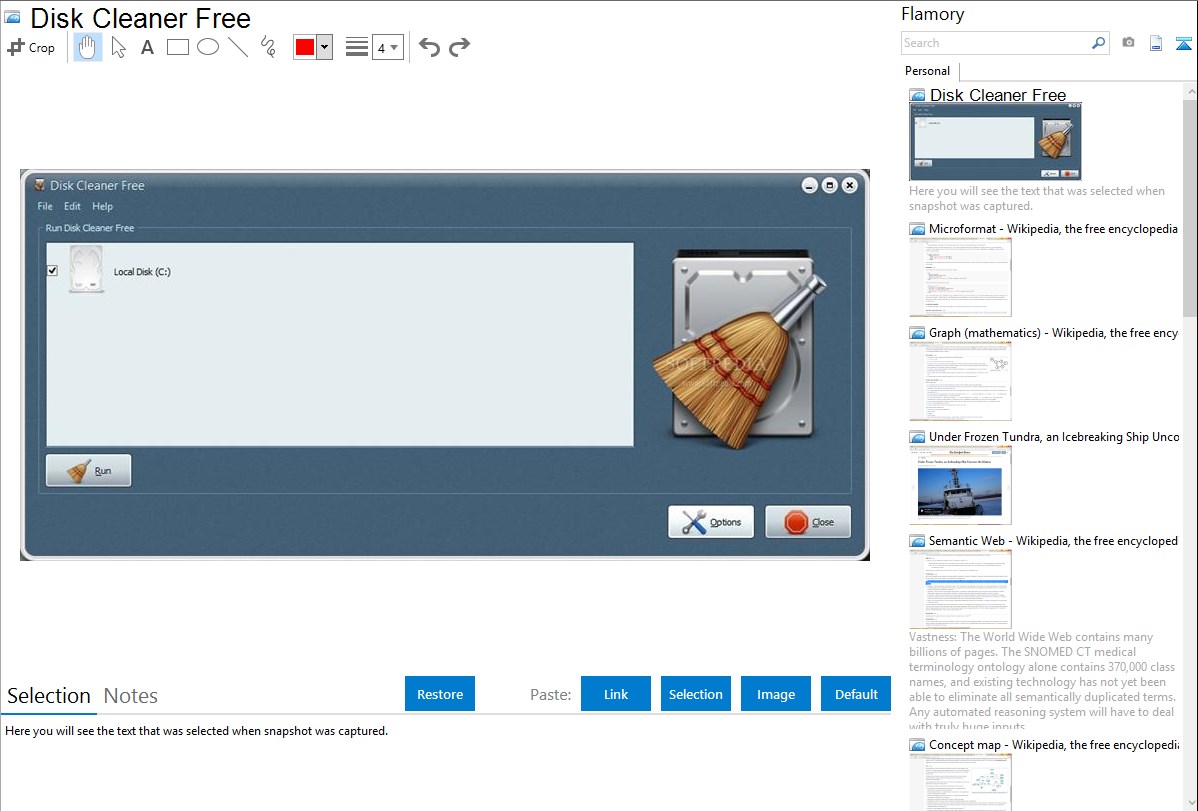1198x811 pixels.
Task: Undo the last annotation
Action: 429,47
